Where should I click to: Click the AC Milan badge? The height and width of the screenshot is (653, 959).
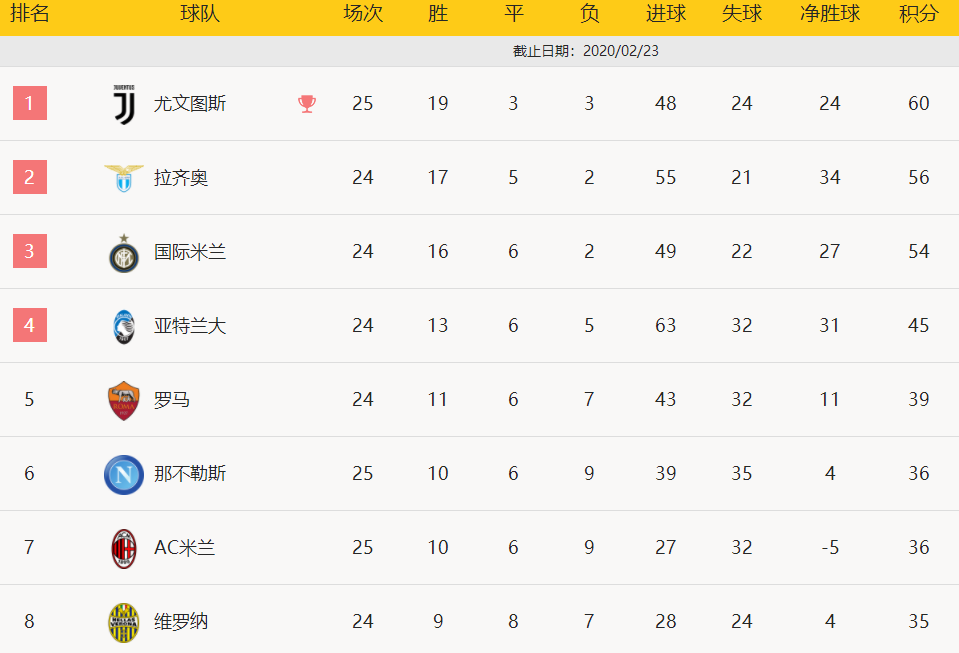124,548
